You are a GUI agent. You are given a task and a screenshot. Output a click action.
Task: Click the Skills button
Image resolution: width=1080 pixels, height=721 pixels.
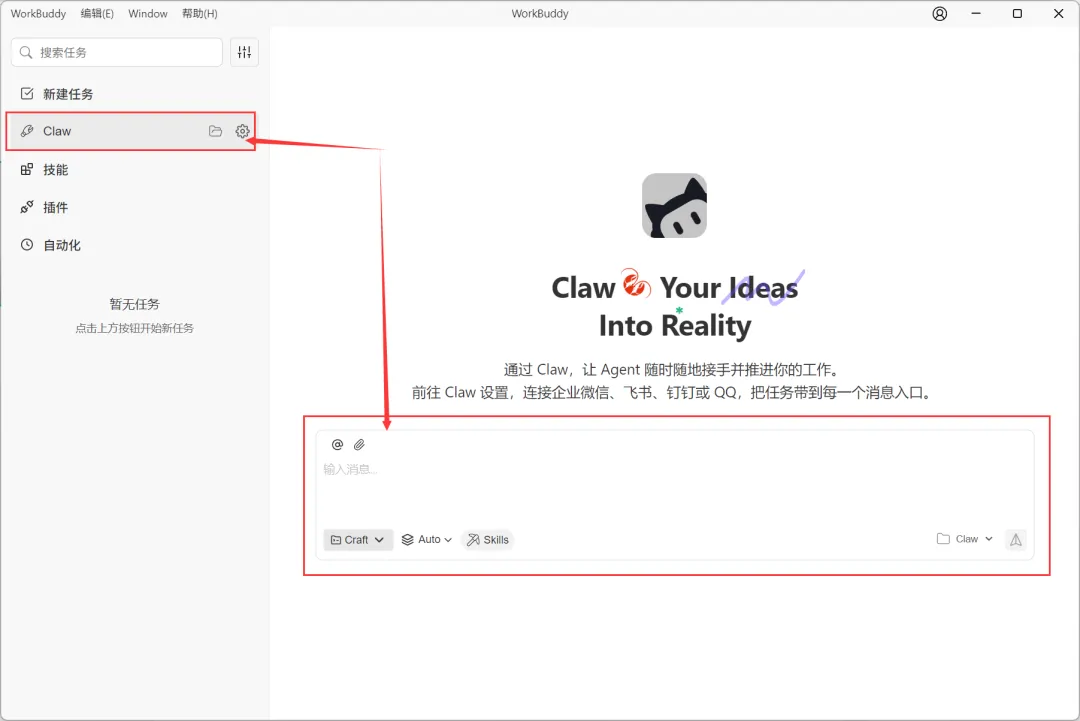pos(488,540)
